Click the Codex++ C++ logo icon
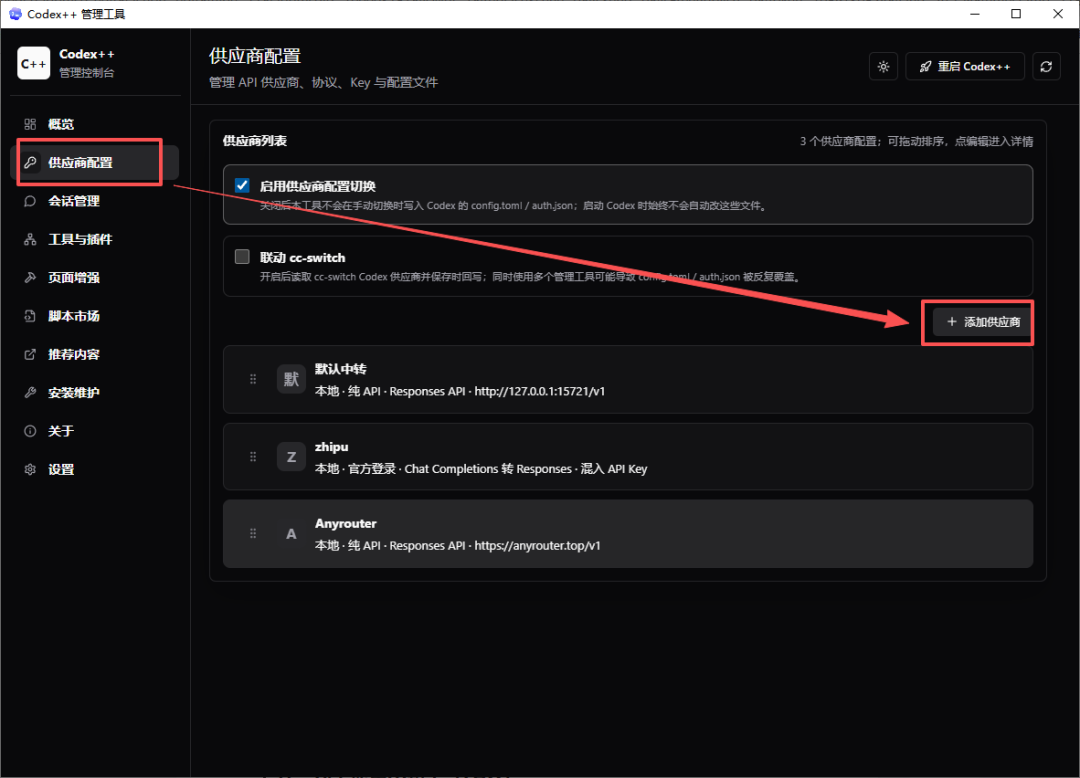Screen dimensions: 1080x778 coord(34,63)
